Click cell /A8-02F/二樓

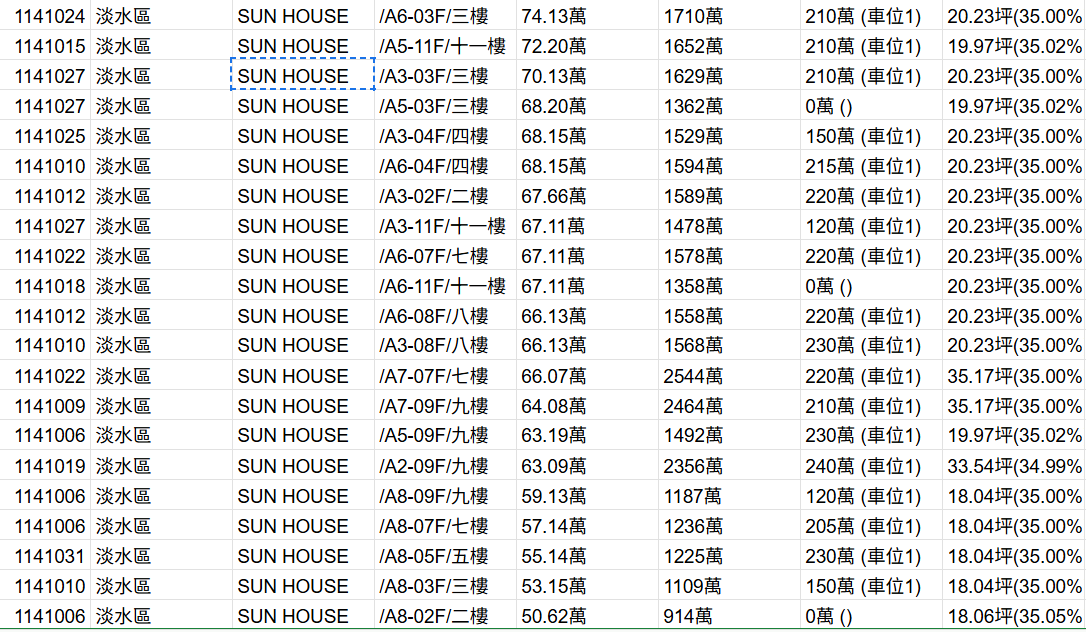445,615
